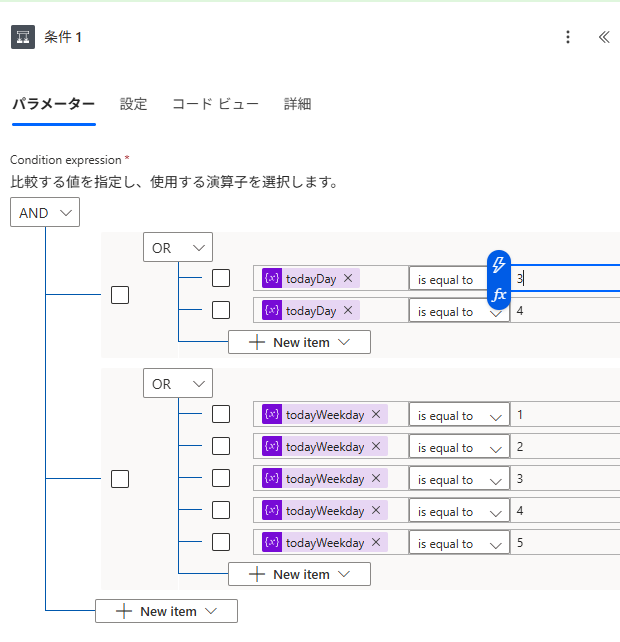
Task: Click variable icon of todayWeekday equals 1 row
Action: pos(272,414)
